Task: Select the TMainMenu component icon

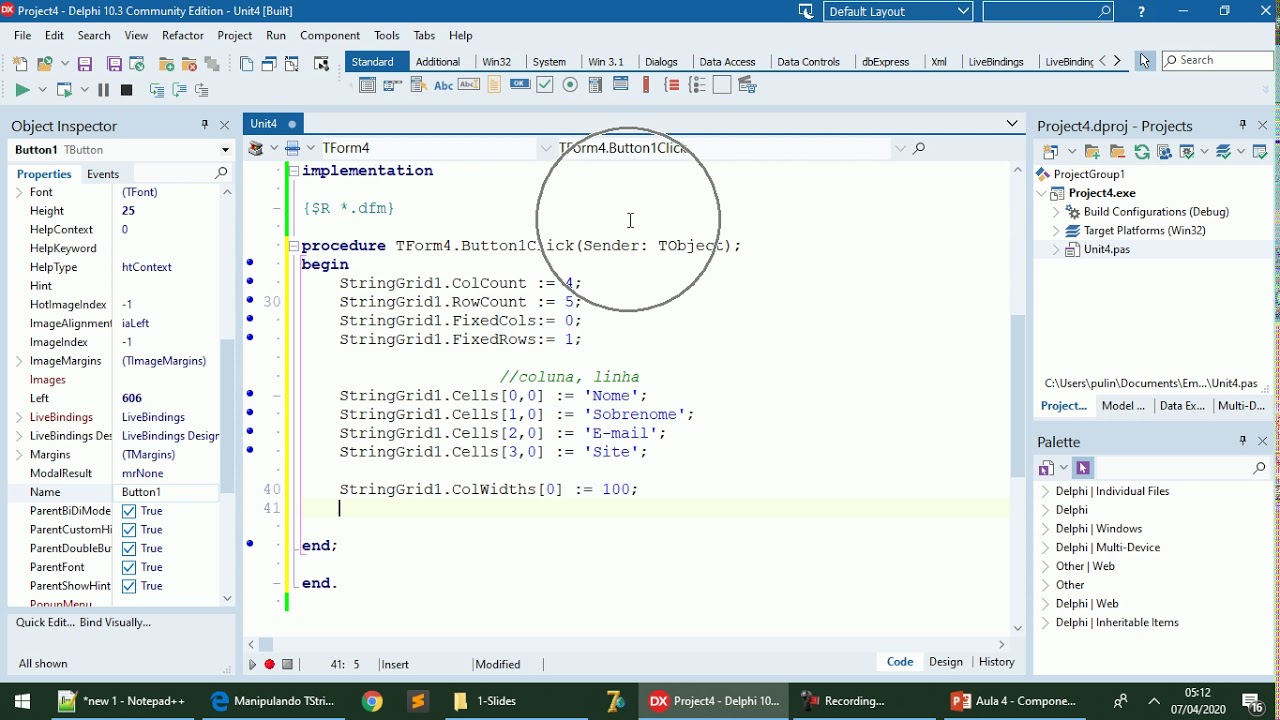Action: pyautogui.click(x=392, y=85)
